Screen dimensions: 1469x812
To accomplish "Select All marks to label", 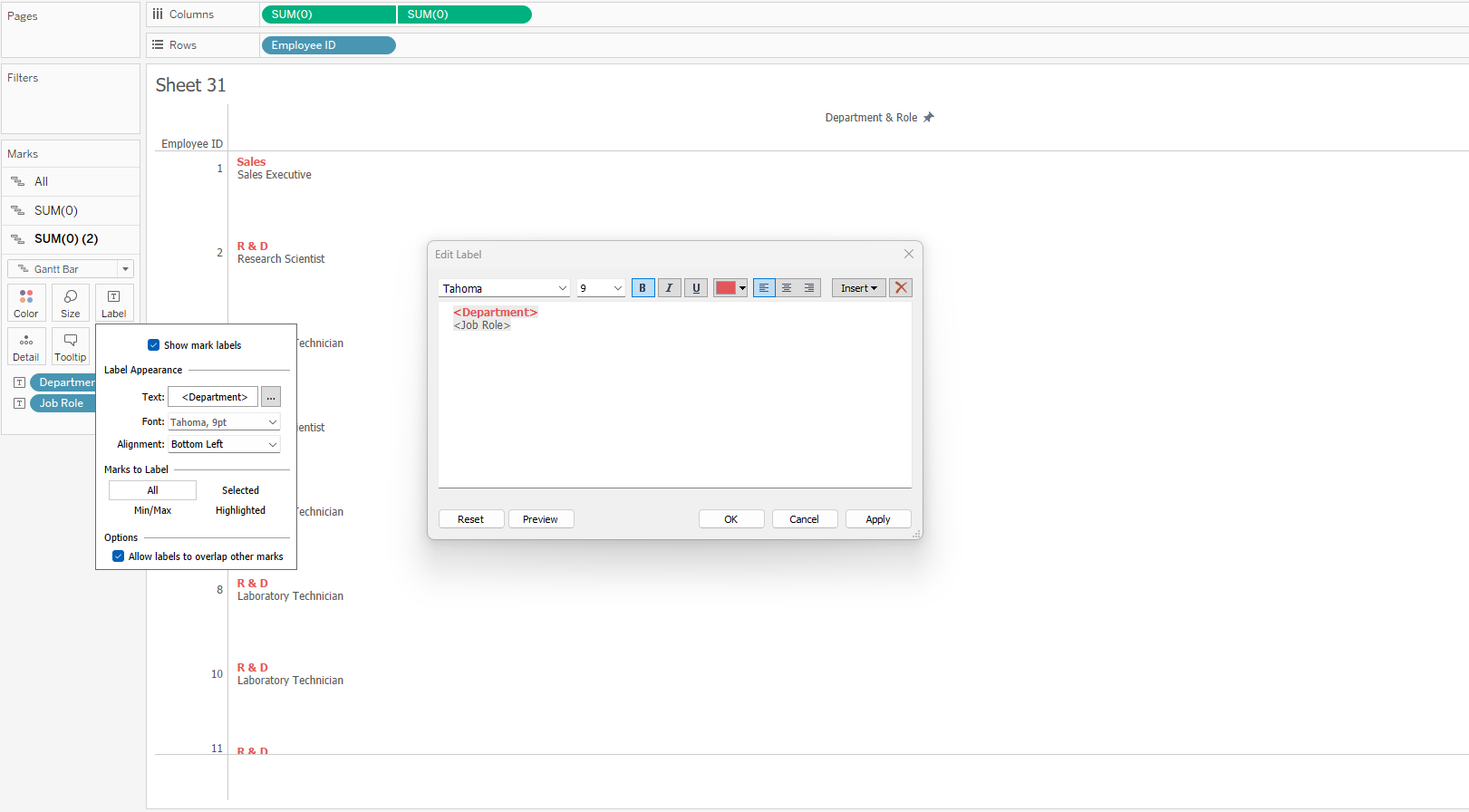I will [x=152, y=490].
